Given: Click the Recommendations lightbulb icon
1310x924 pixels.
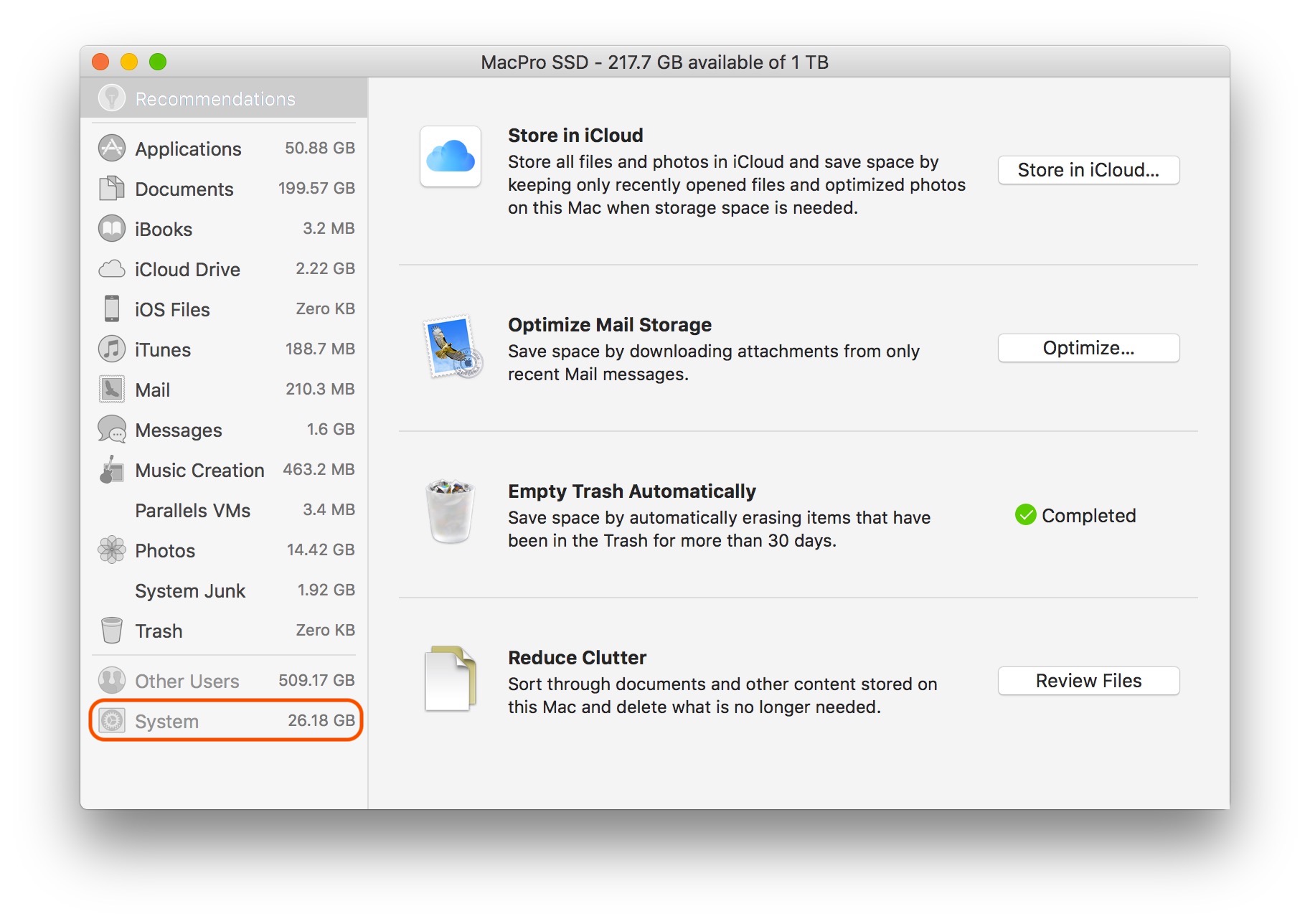Looking at the screenshot, I should click(x=112, y=98).
